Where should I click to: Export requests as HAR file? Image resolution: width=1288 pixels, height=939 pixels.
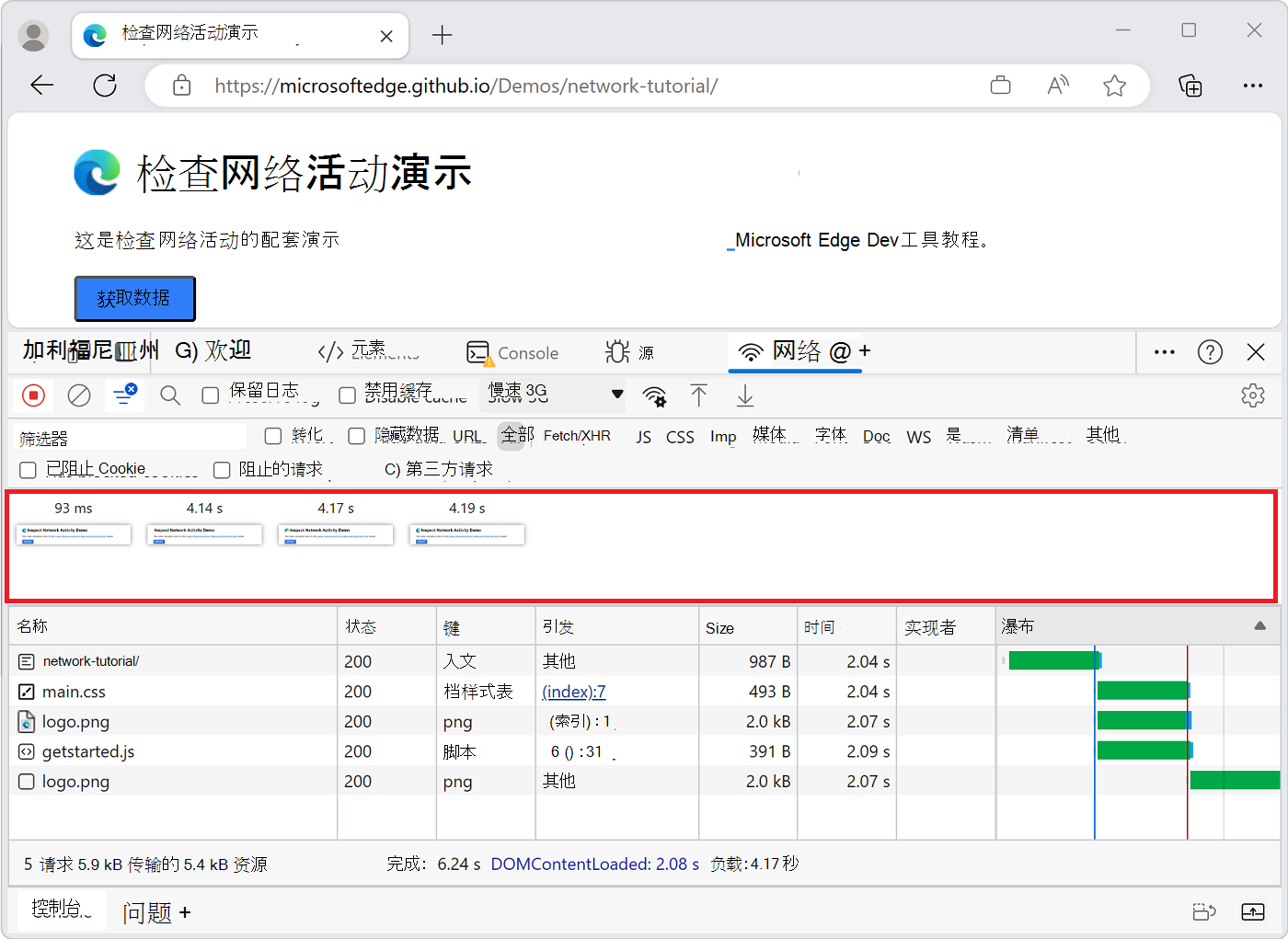(x=744, y=395)
